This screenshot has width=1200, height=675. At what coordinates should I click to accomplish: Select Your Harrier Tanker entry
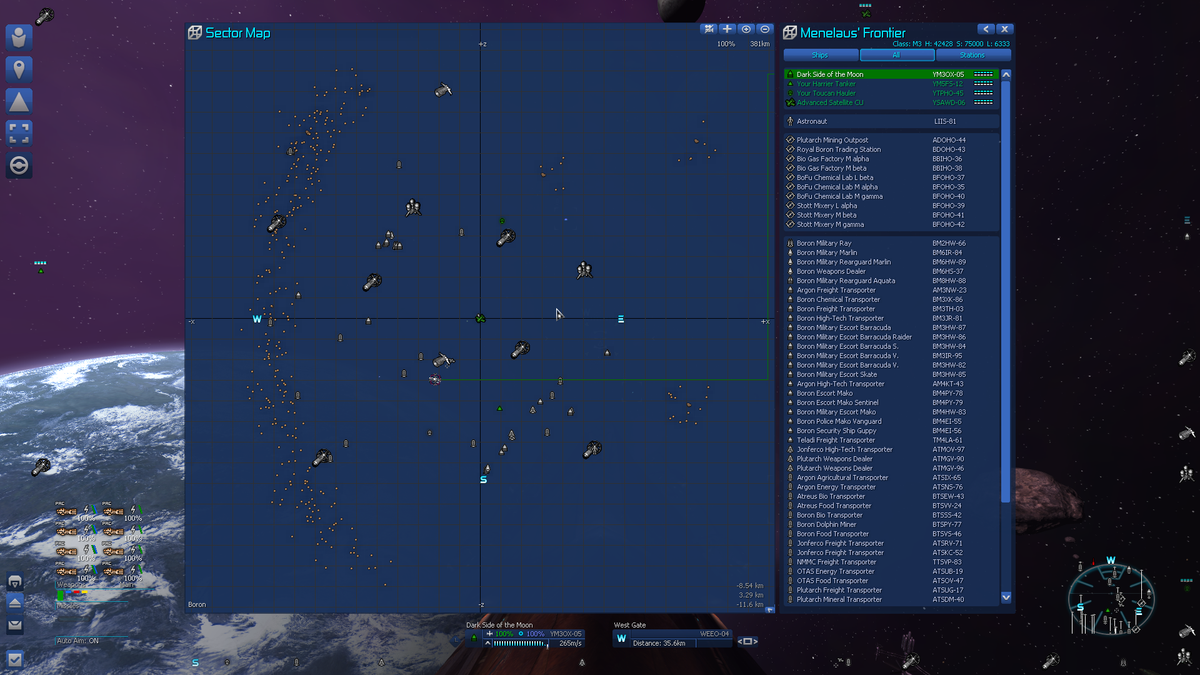coord(892,83)
